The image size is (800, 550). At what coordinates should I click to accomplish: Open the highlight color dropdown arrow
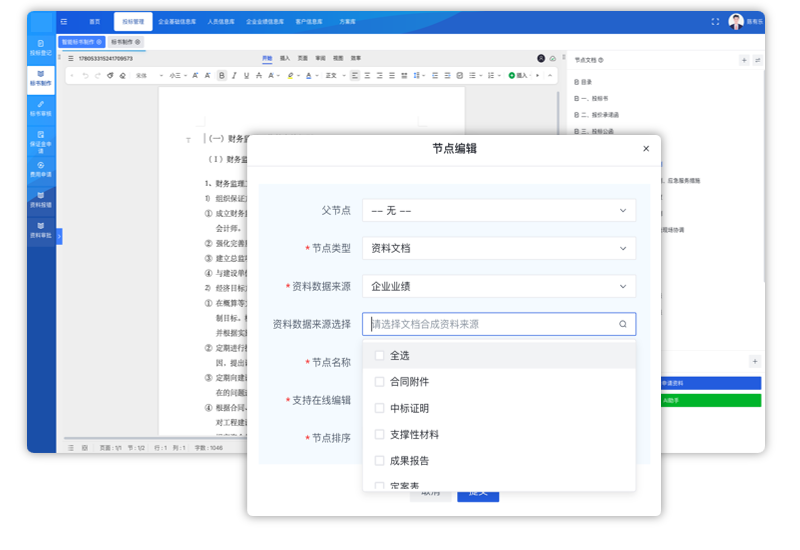[298, 76]
